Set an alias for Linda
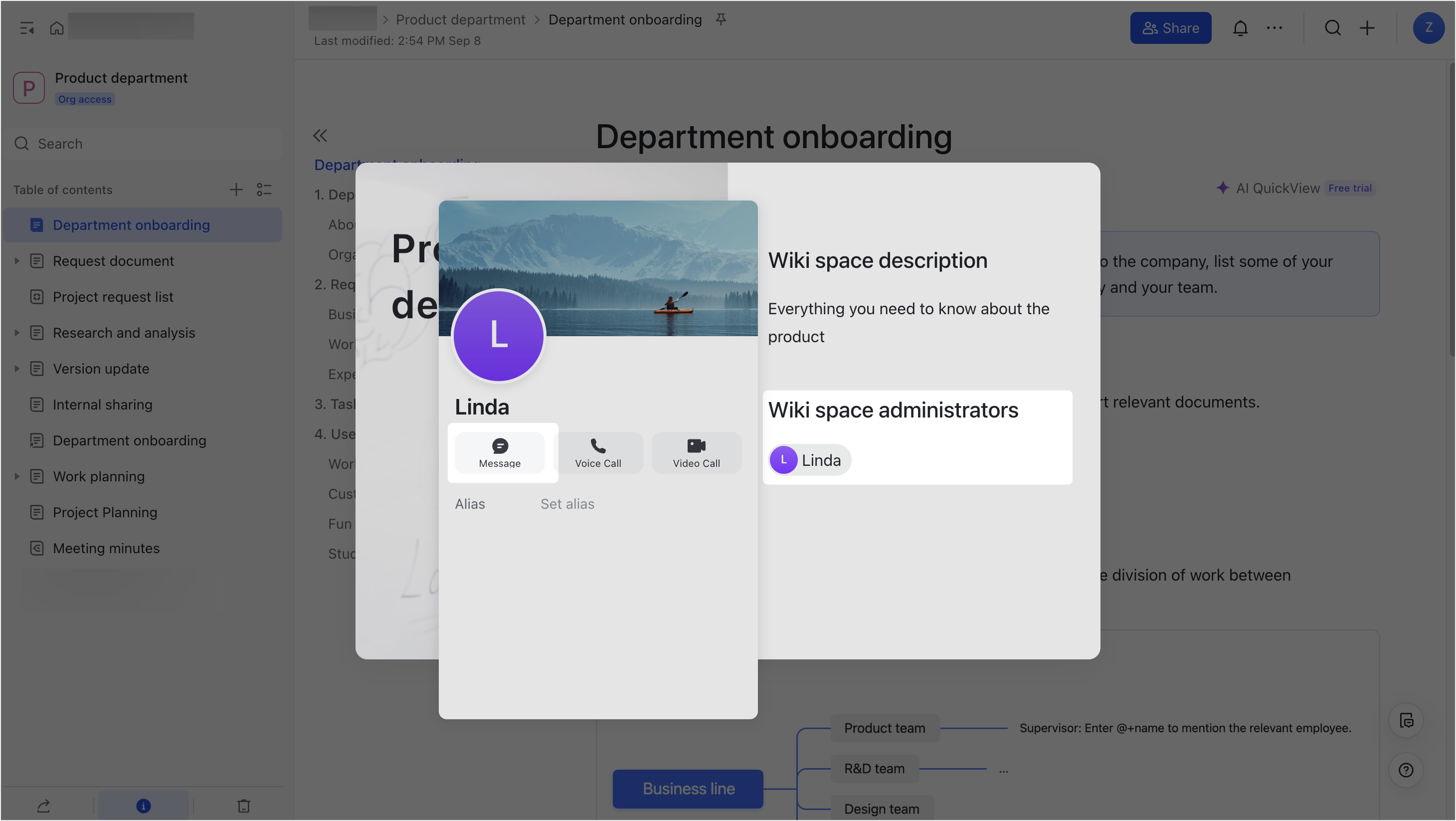The height and width of the screenshot is (821, 1456). (567, 504)
